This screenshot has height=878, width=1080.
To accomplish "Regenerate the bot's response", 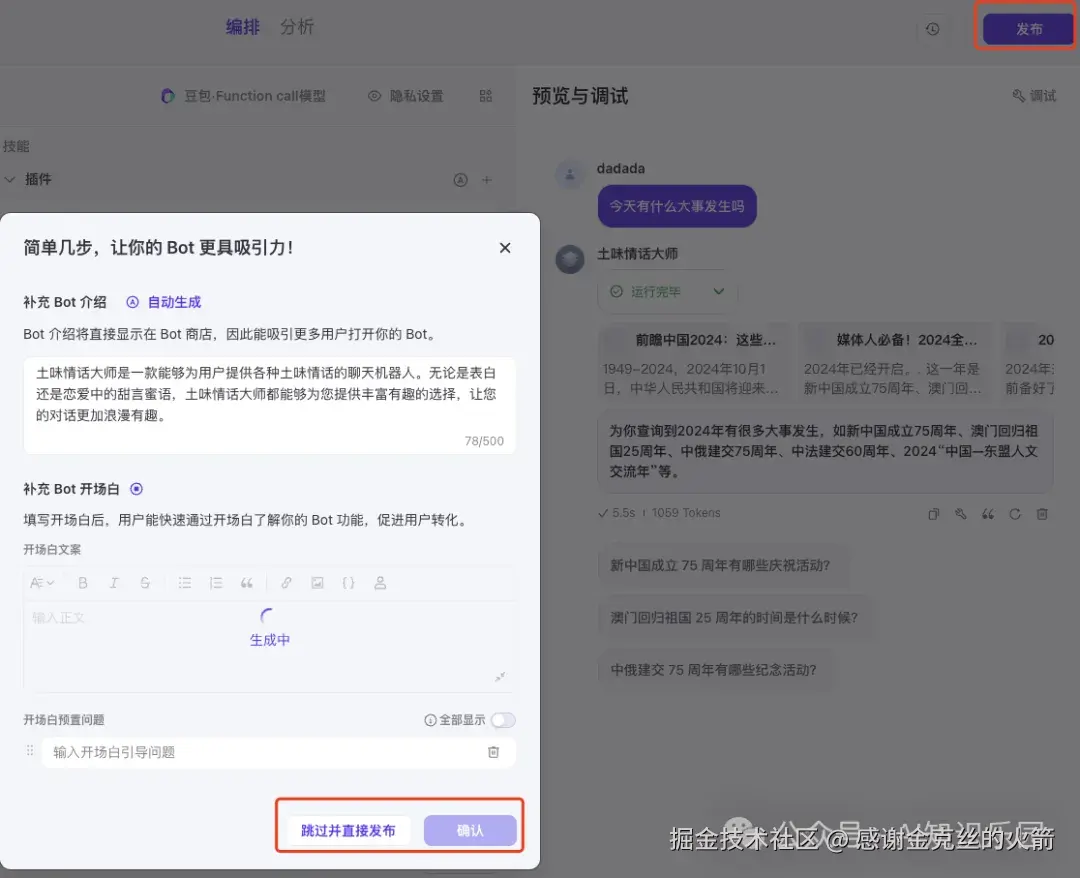I will point(1015,514).
